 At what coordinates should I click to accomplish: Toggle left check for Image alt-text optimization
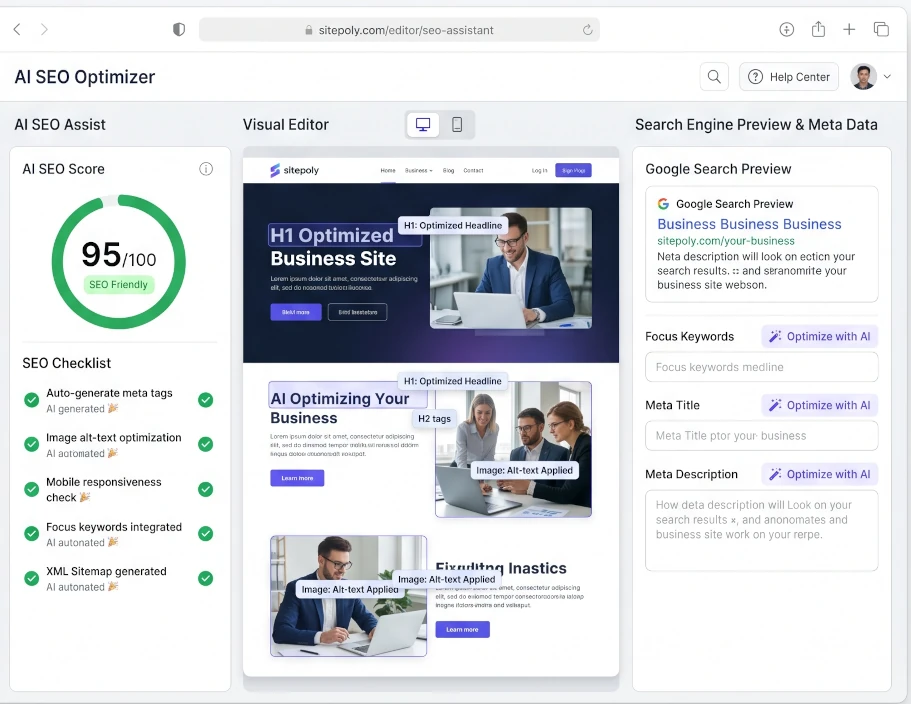[31, 444]
